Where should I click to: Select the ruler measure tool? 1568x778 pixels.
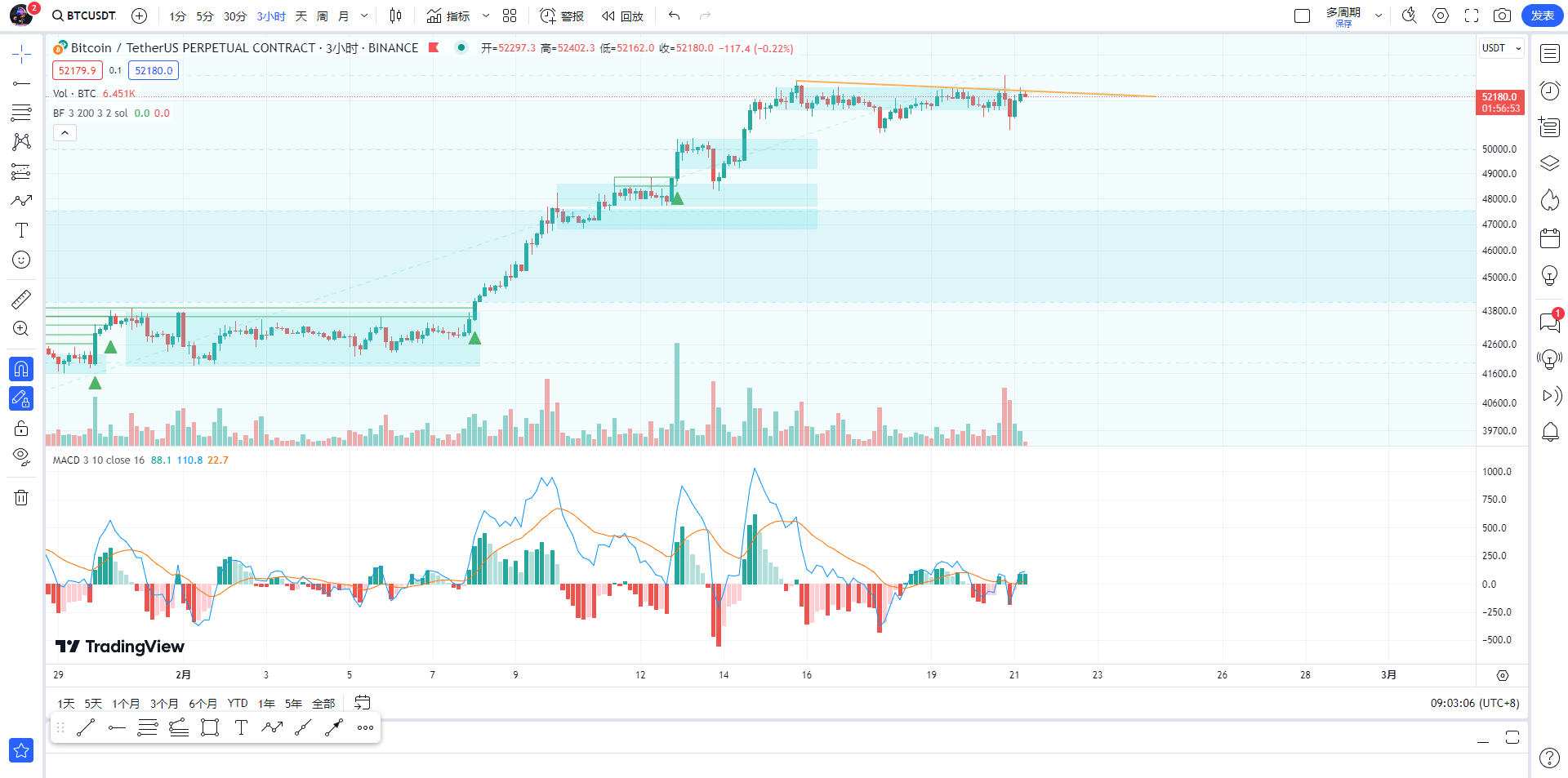click(x=21, y=299)
